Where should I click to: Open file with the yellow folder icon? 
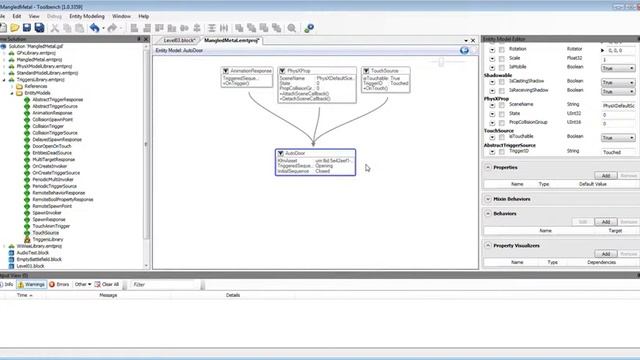(x=15, y=28)
